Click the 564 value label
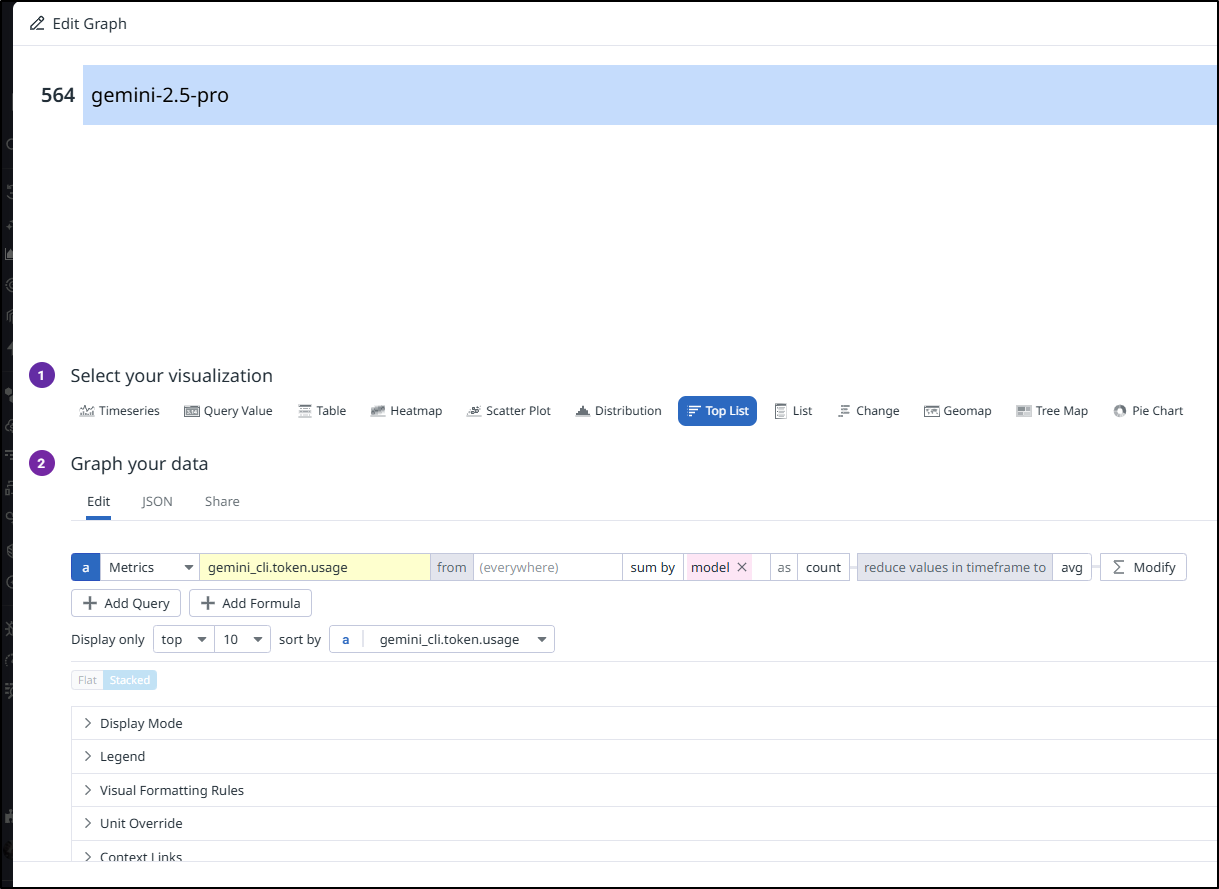The image size is (1219, 889). click(x=58, y=96)
